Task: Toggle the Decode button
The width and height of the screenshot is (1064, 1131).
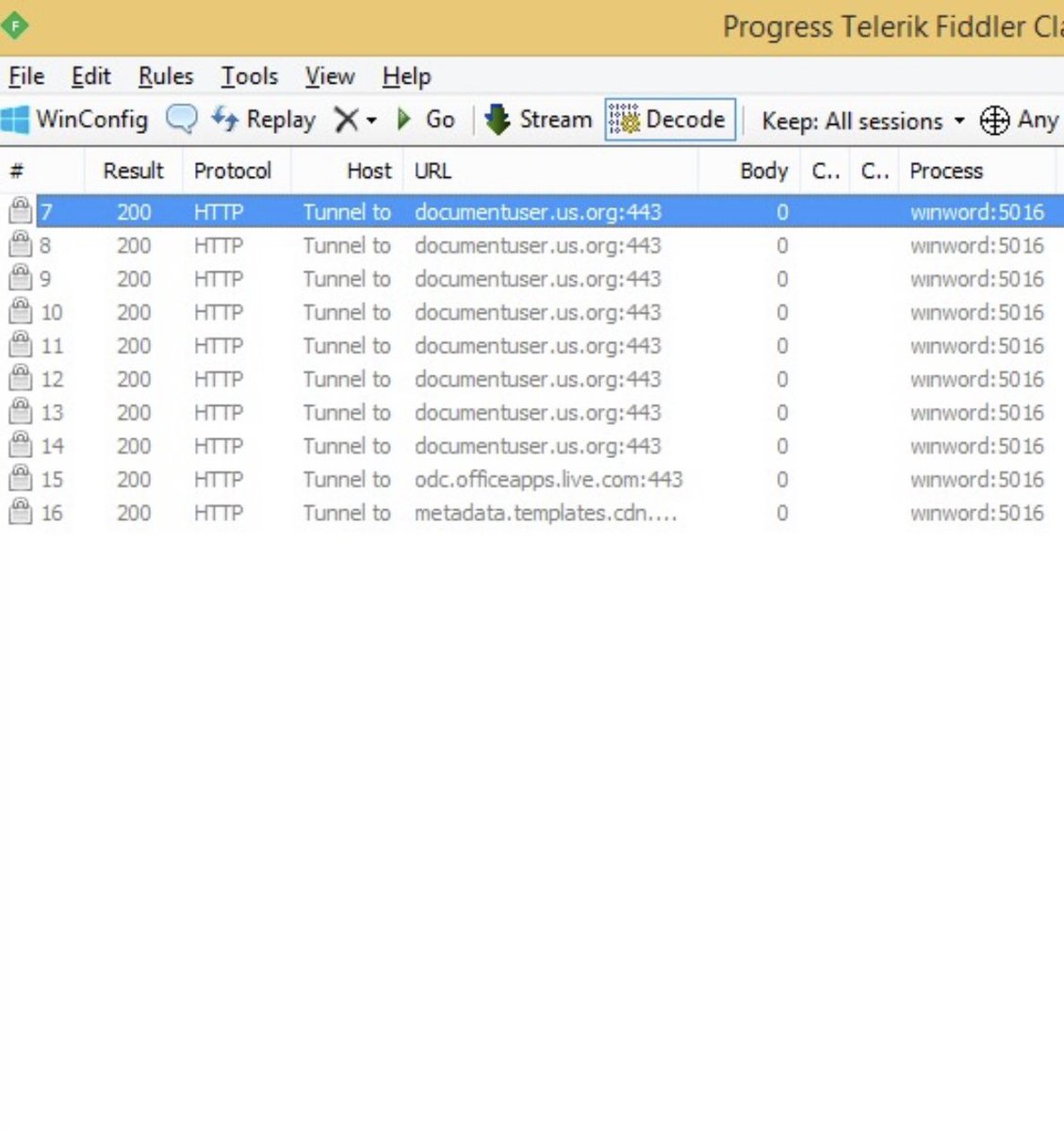Action: click(x=669, y=120)
